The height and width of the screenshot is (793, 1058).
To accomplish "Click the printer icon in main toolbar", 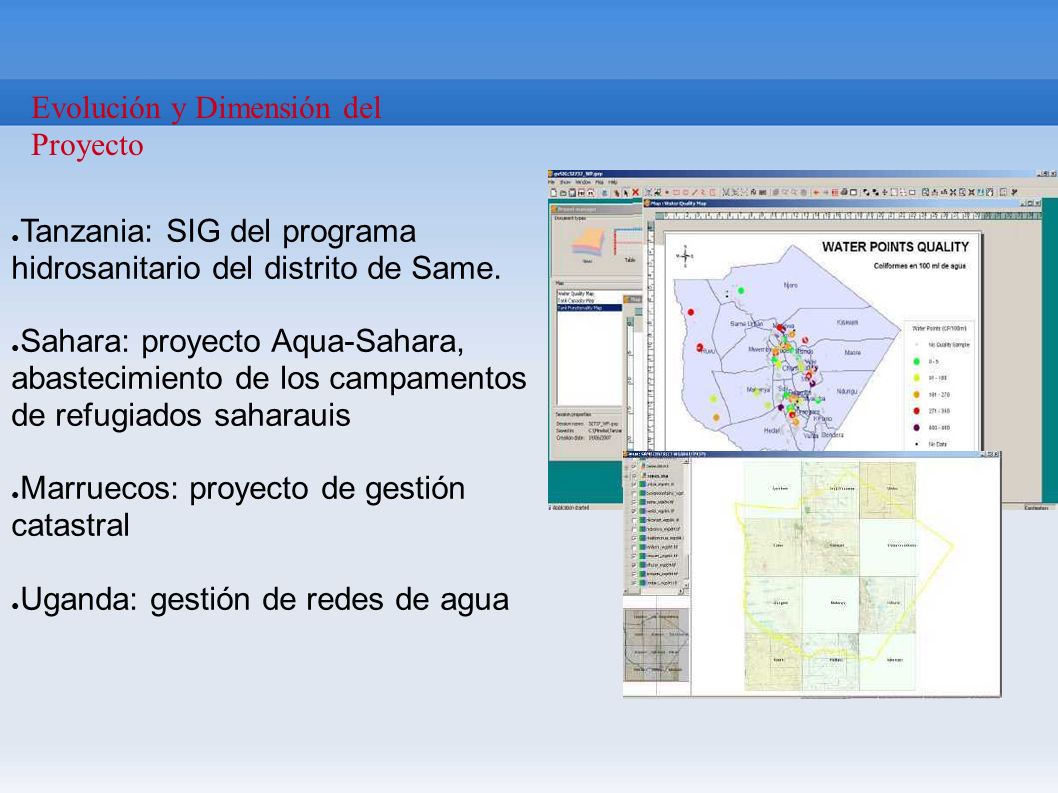I will click(844, 192).
